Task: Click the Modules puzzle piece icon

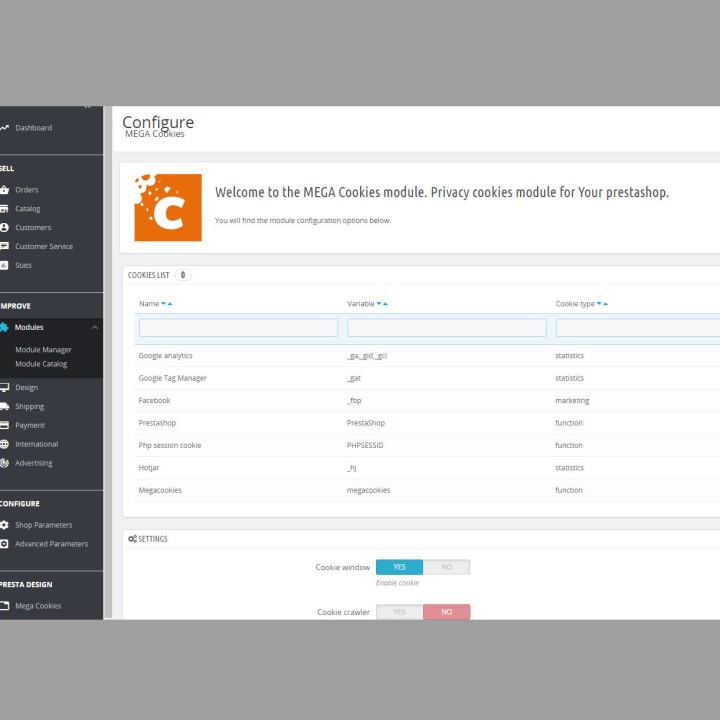Action: click(x=4, y=327)
